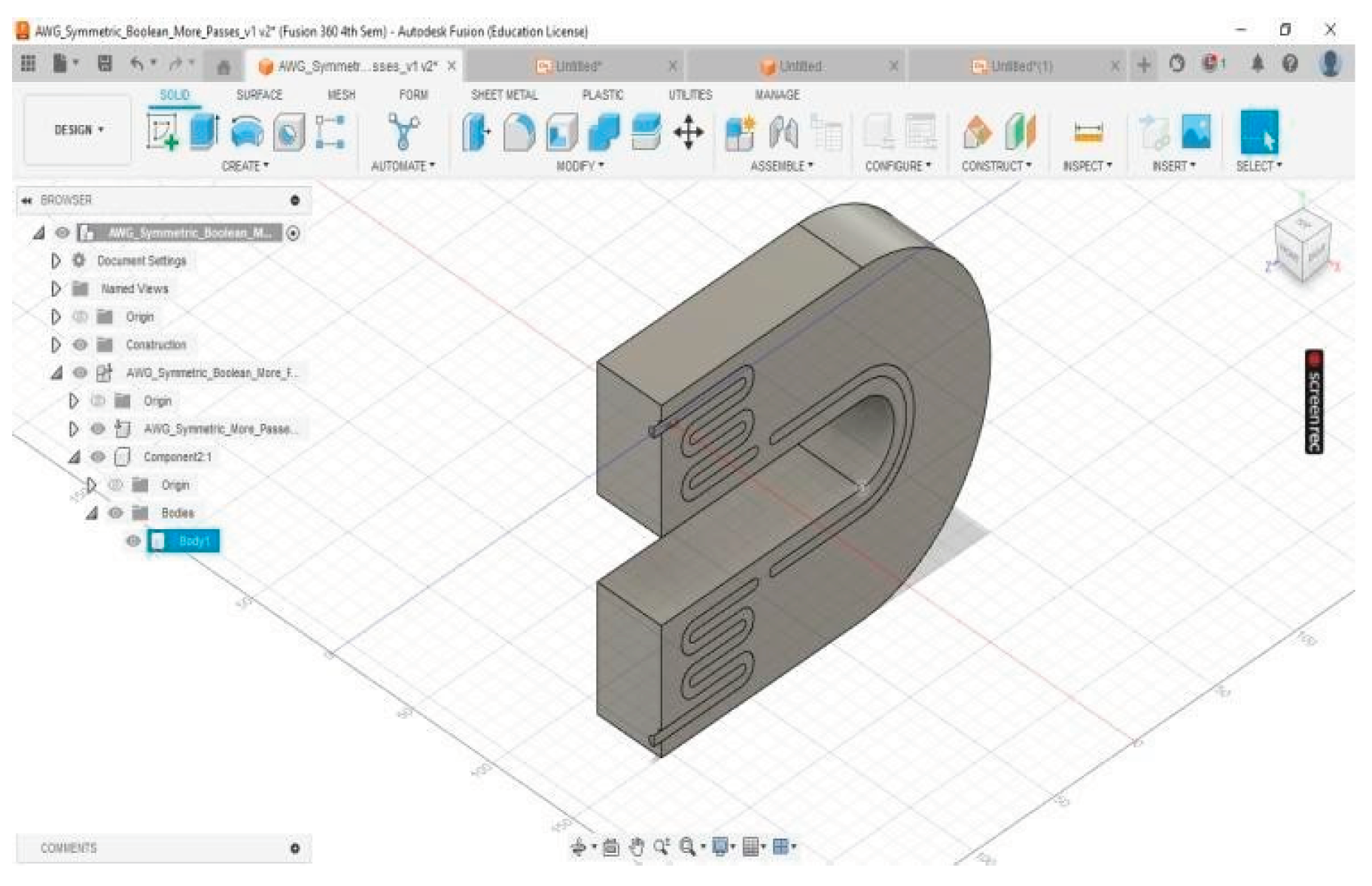Viewport: 1372px width, 886px height.
Task: Select the Extrude tool icon
Action: 204,132
